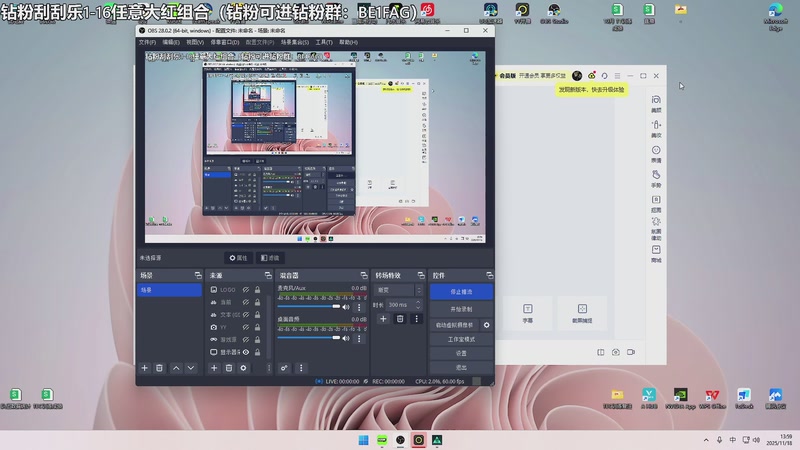This screenshot has width=800, height=450.
Task: Adjust 桌面音频 volume slider
Action: (309, 338)
